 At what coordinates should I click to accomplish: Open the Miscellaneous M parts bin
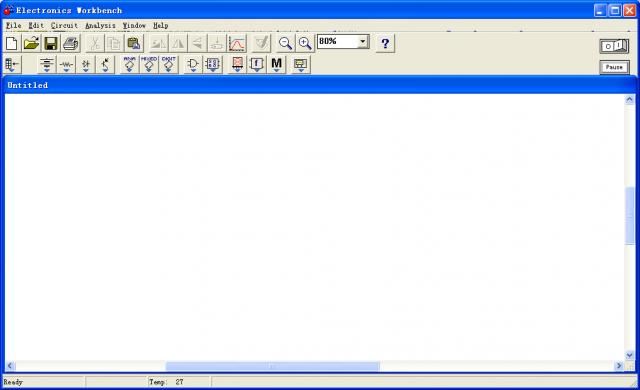click(x=276, y=64)
